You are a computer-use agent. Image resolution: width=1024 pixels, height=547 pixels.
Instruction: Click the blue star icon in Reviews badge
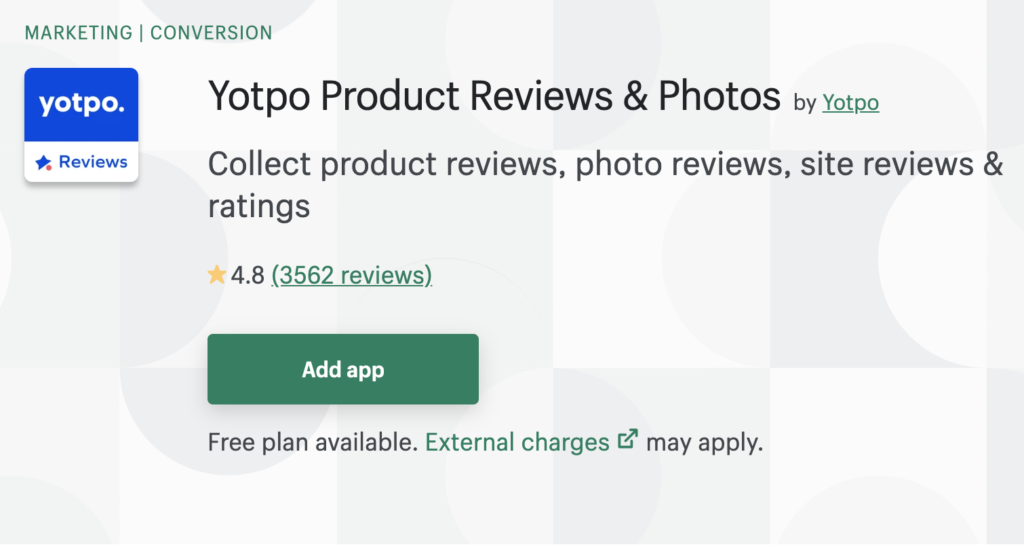point(44,163)
